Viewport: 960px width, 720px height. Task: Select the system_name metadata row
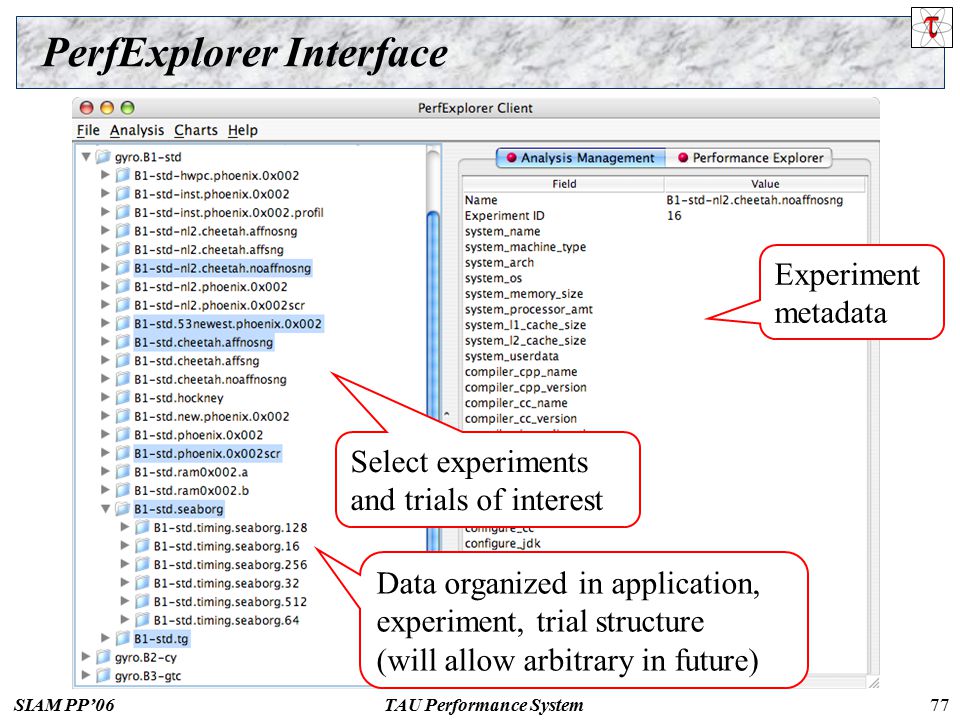(664, 231)
